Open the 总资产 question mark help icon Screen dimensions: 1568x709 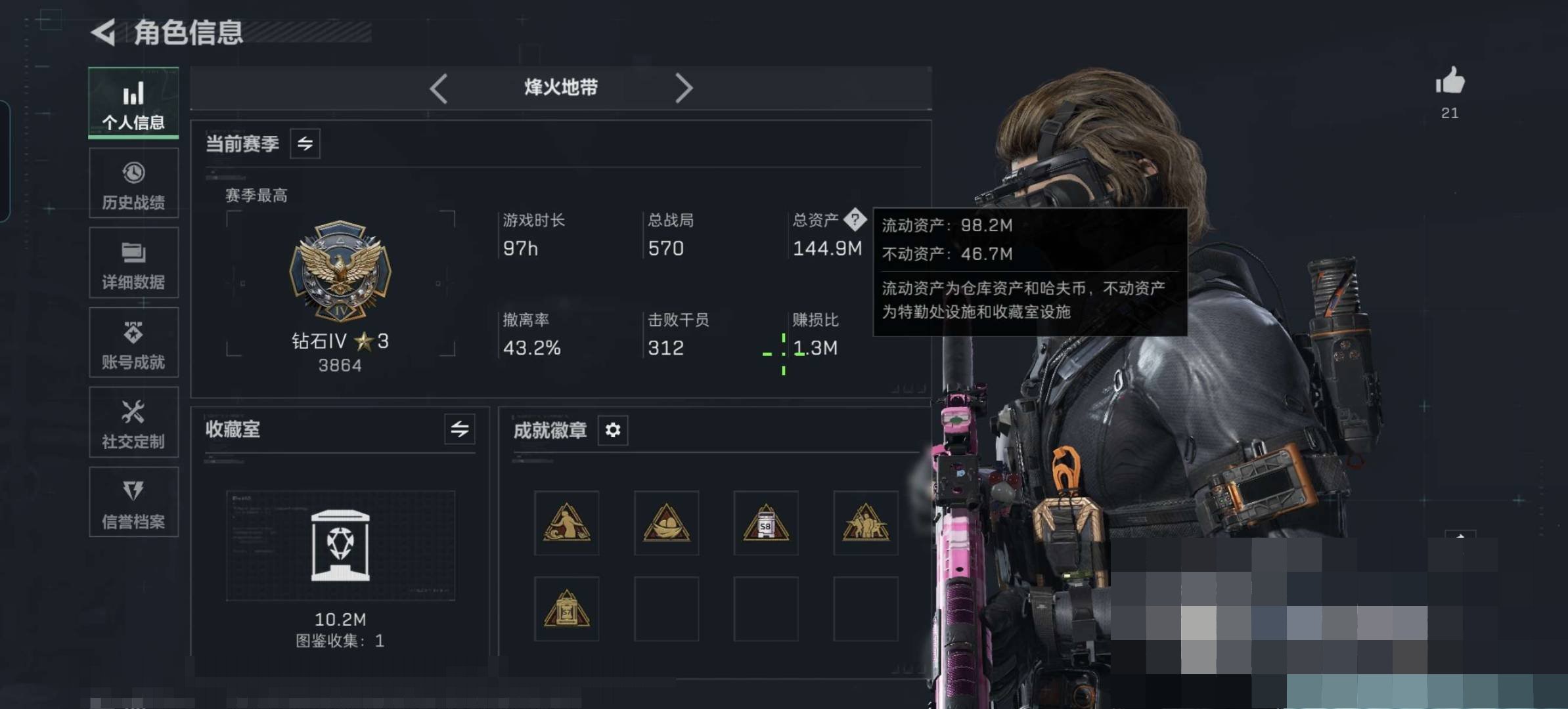pyautogui.click(x=855, y=220)
